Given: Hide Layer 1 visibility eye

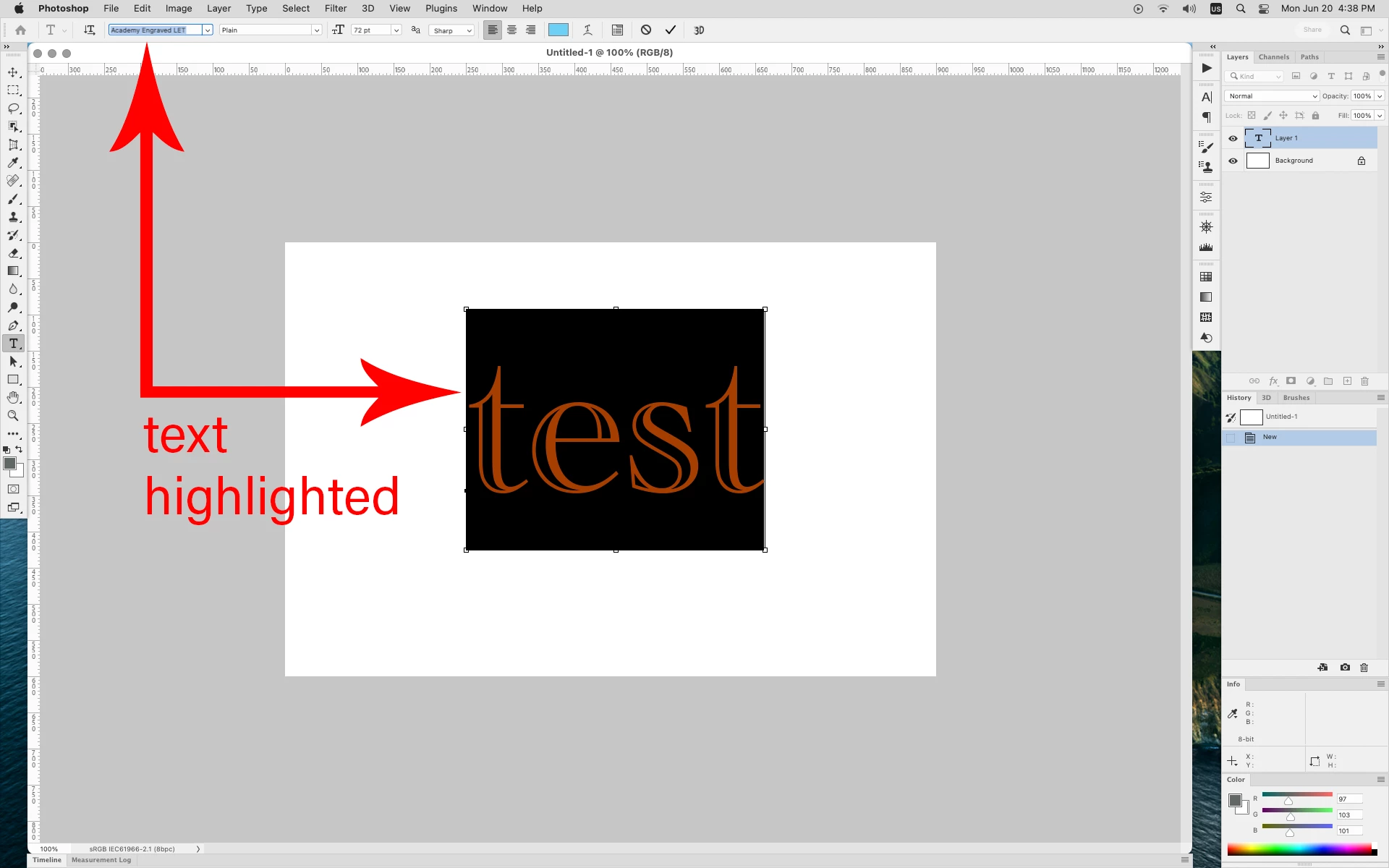Looking at the screenshot, I should pos(1233,138).
